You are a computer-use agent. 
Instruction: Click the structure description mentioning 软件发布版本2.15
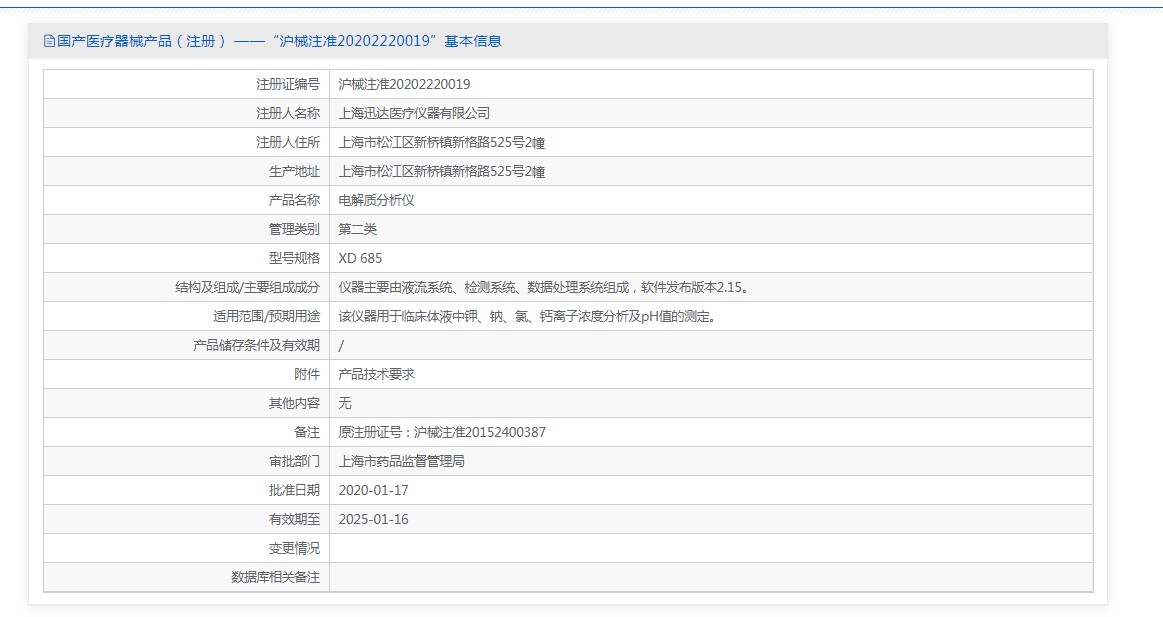tap(545, 287)
